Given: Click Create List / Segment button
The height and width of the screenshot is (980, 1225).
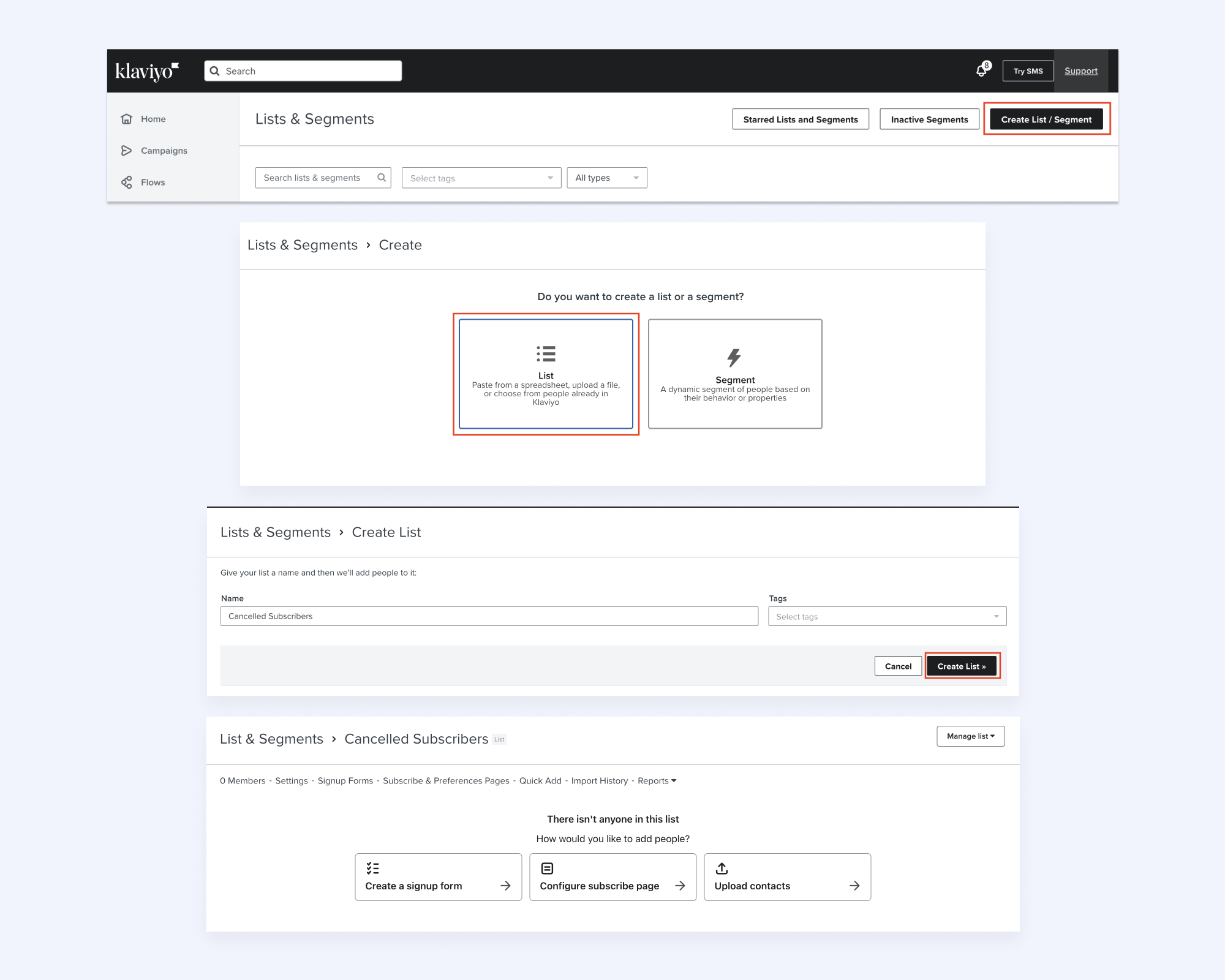Looking at the screenshot, I should (x=1046, y=119).
